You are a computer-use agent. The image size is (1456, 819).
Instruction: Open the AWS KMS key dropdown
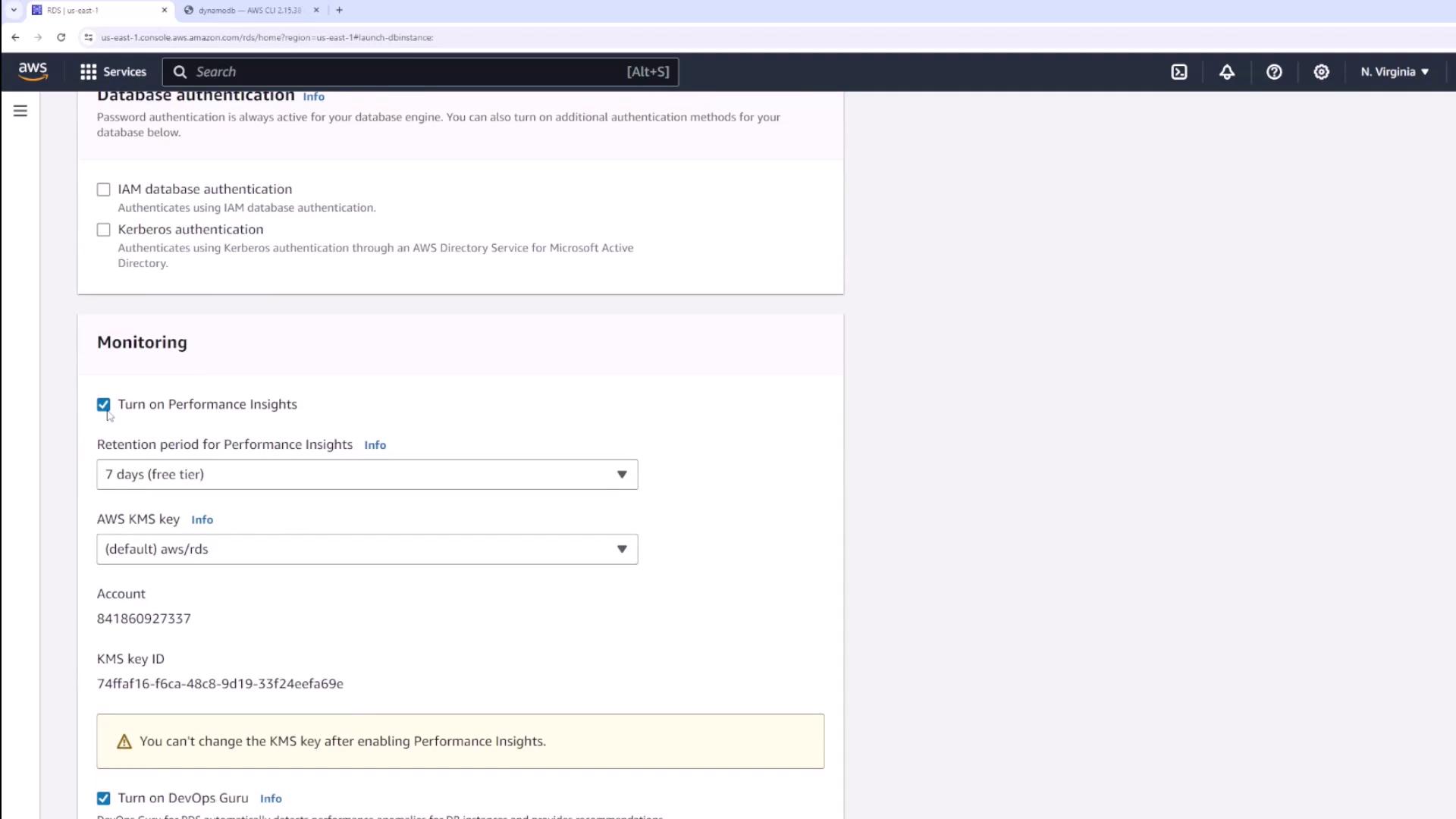point(367,549)
